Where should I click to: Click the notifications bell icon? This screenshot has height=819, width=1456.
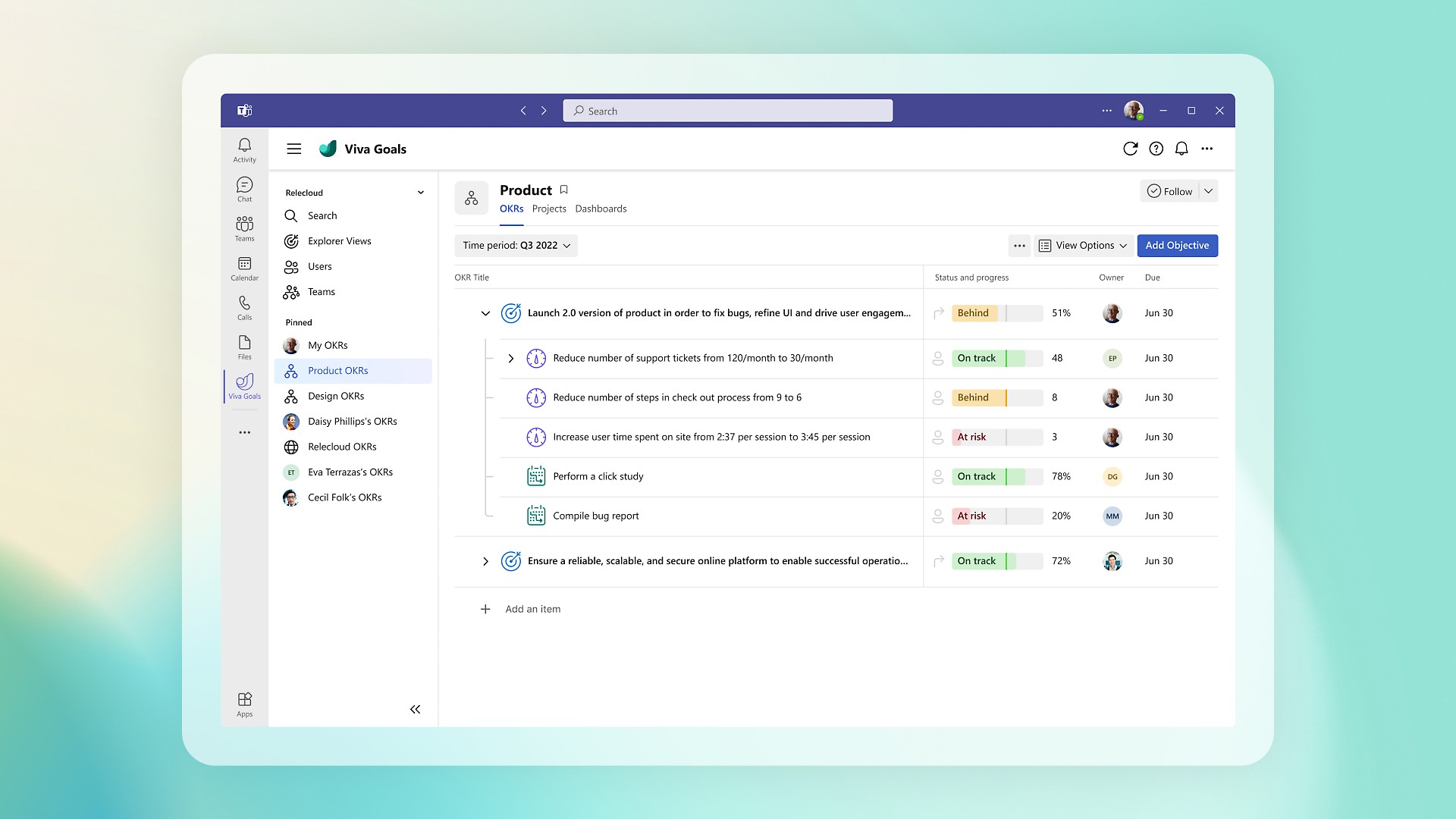tap(1182, 148)
